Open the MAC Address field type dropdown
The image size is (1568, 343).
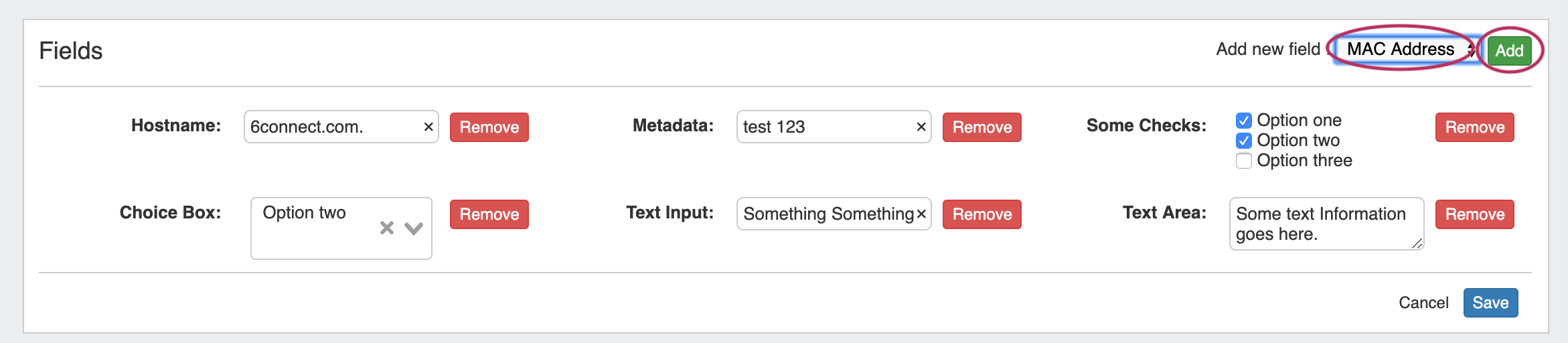pyautogui.click(x=1406, y=50)
